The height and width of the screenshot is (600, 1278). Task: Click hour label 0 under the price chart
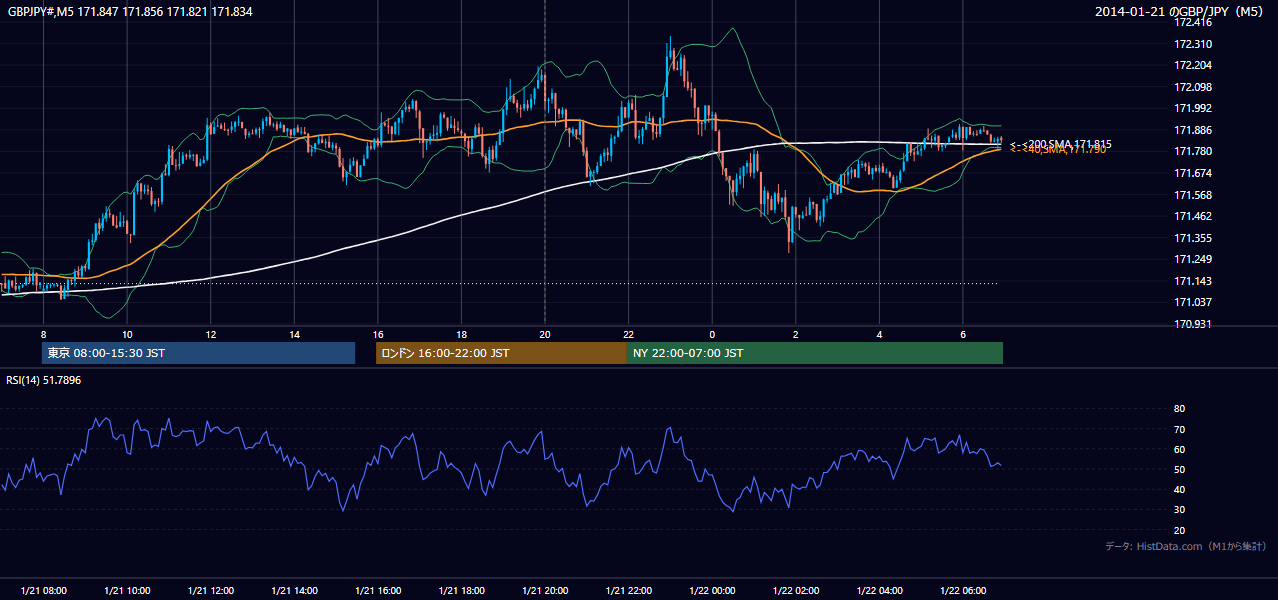[x=712, y=334]
